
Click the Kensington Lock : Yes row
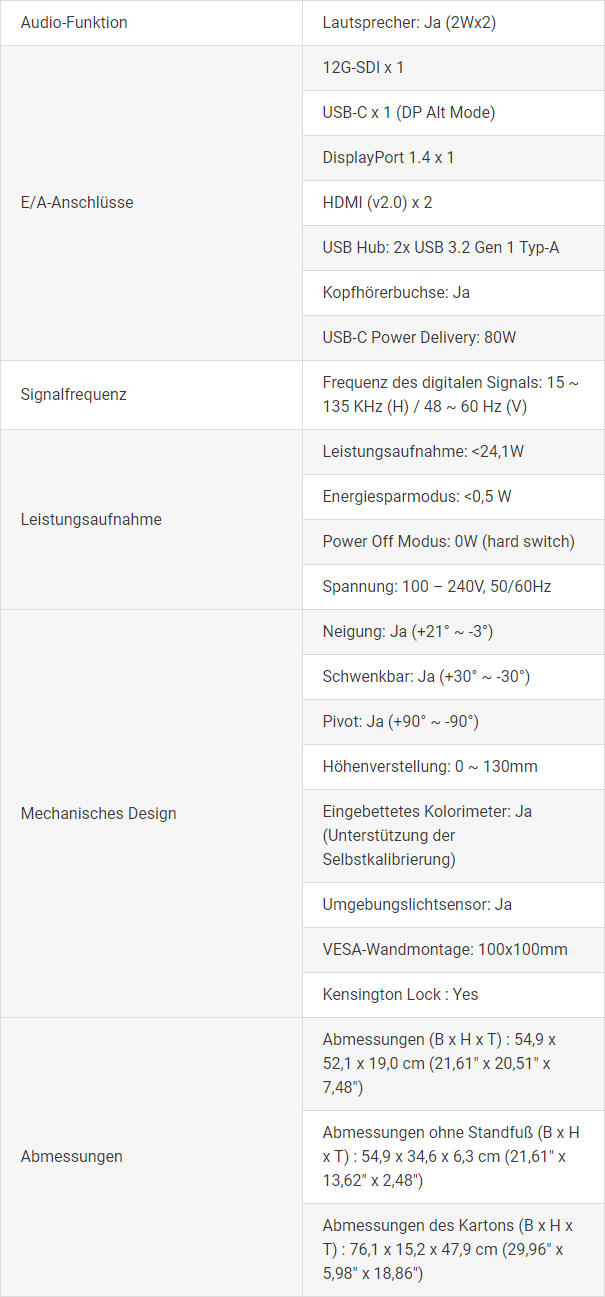pyautogui.click(x=453, y=995)
